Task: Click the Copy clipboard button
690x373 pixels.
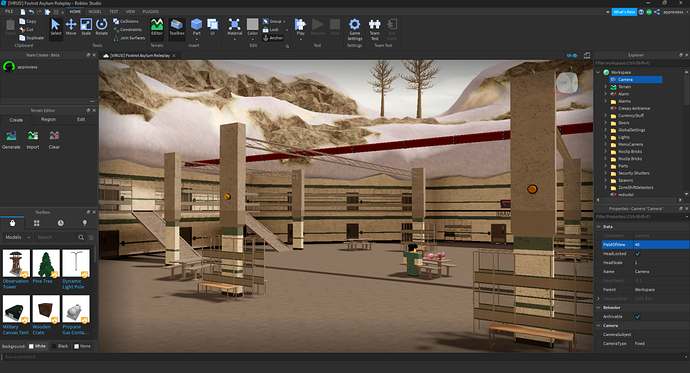Action: [28, 21]
